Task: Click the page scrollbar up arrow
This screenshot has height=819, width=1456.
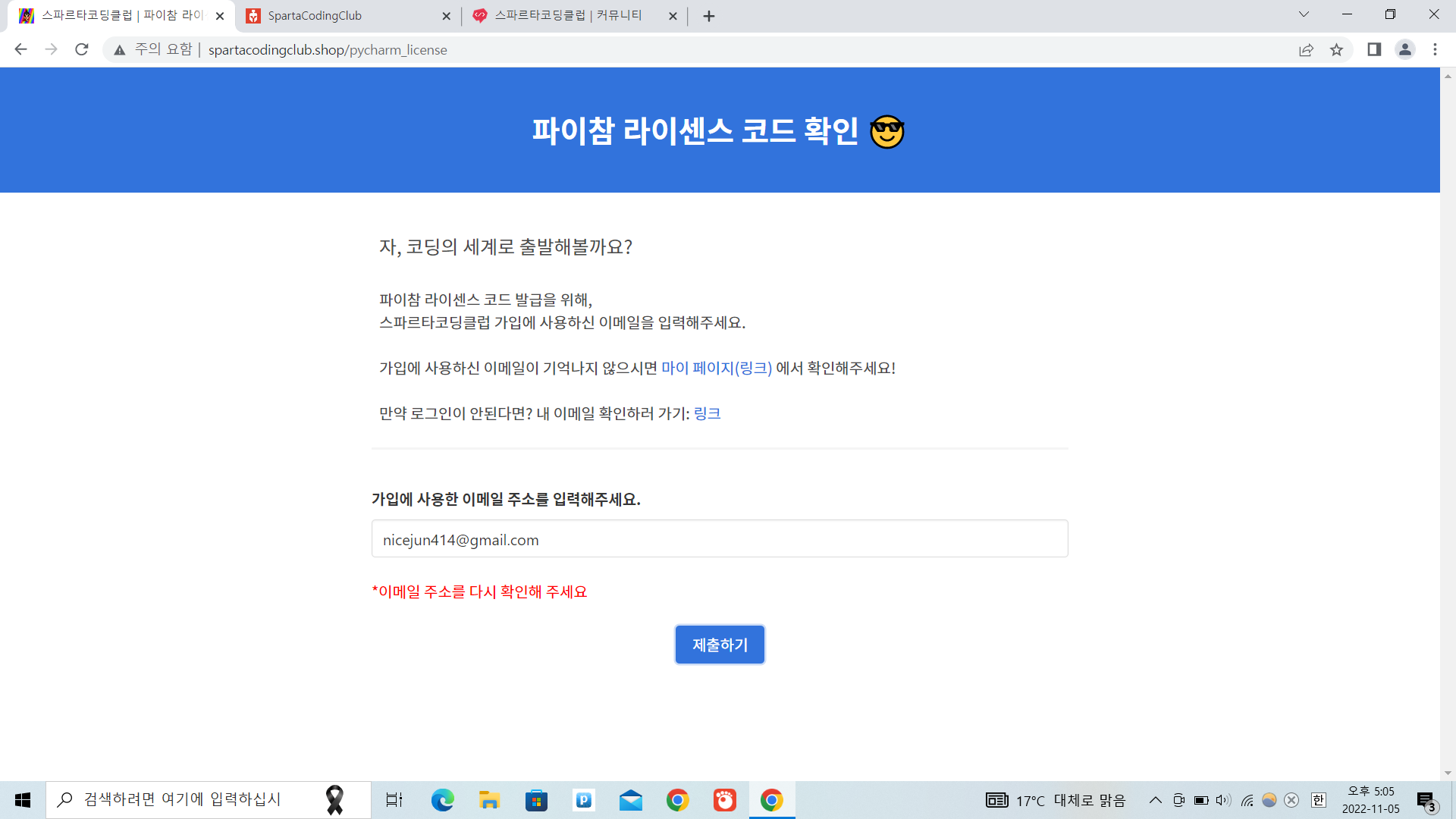Action: pos(1448,76)
